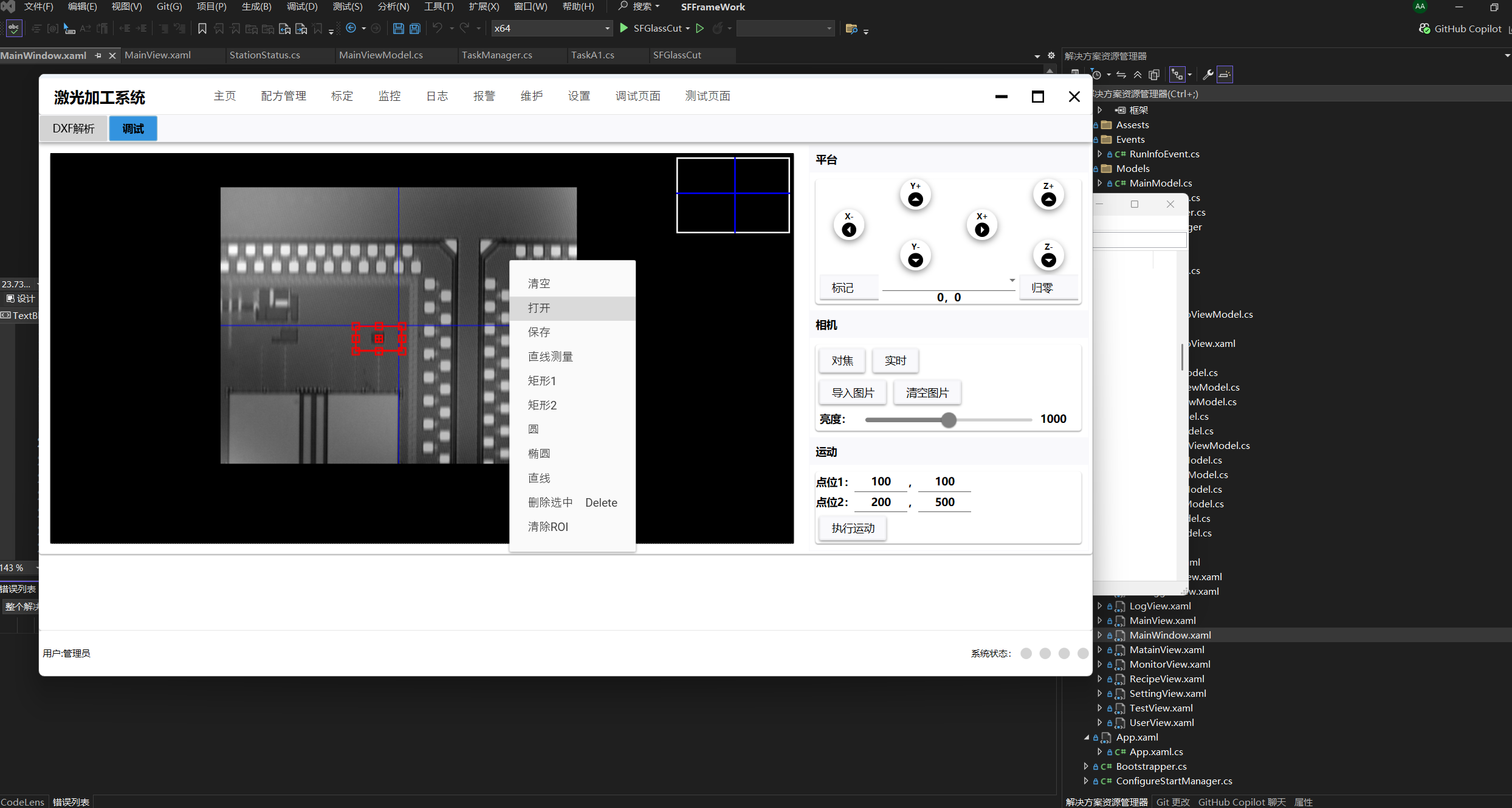Click the Y+ platform jog arrow
This screenshot has width=1512, height=808.
(x=915, y=199)
